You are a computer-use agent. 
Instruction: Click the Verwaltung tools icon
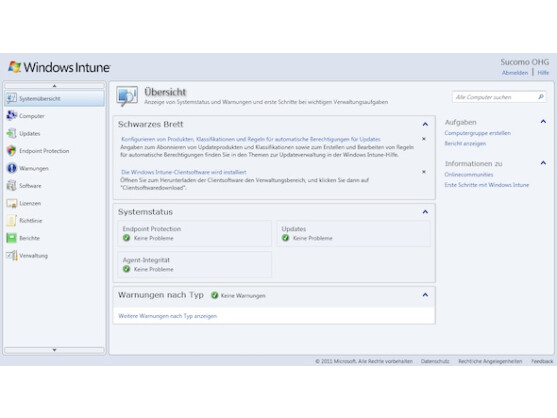click(x=11, y=255)
